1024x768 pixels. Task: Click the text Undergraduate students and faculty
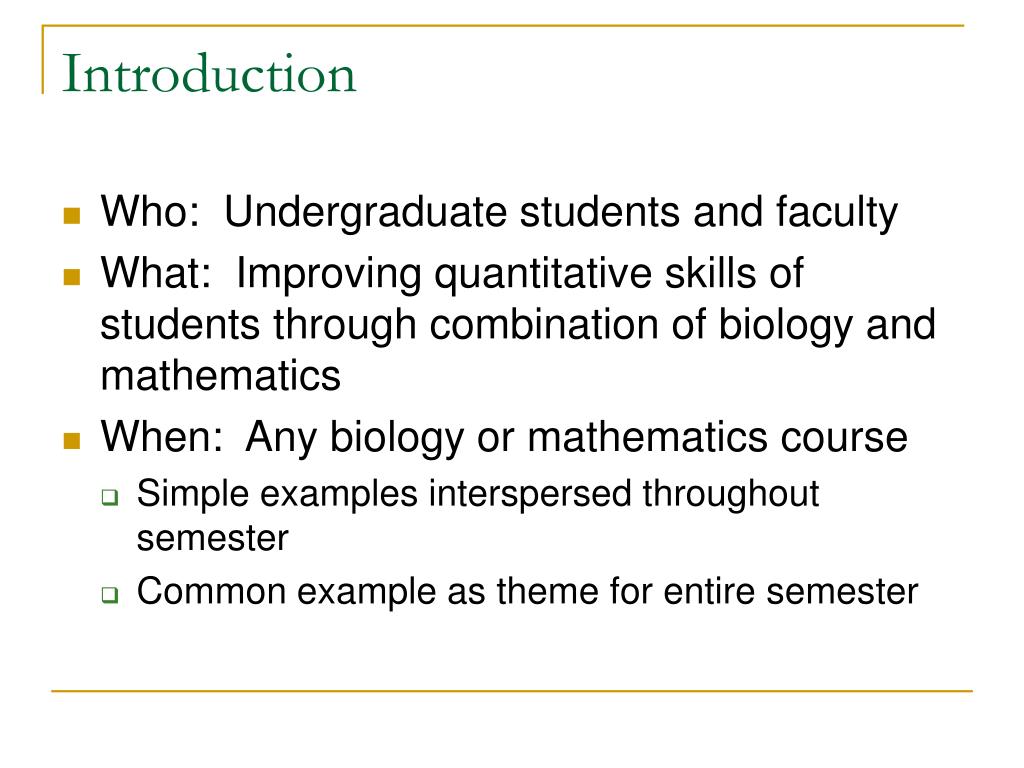pos(561,213)
